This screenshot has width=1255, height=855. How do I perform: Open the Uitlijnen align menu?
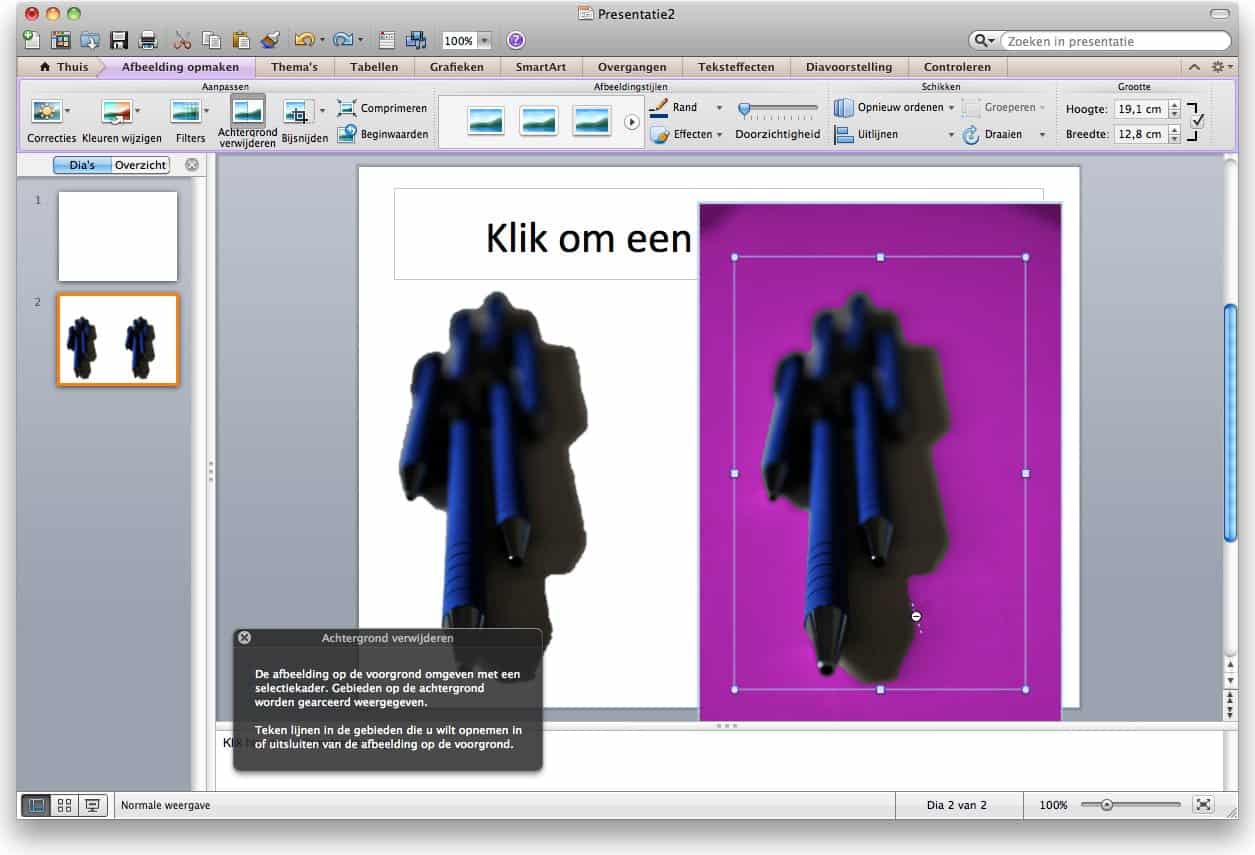(894, 134)
